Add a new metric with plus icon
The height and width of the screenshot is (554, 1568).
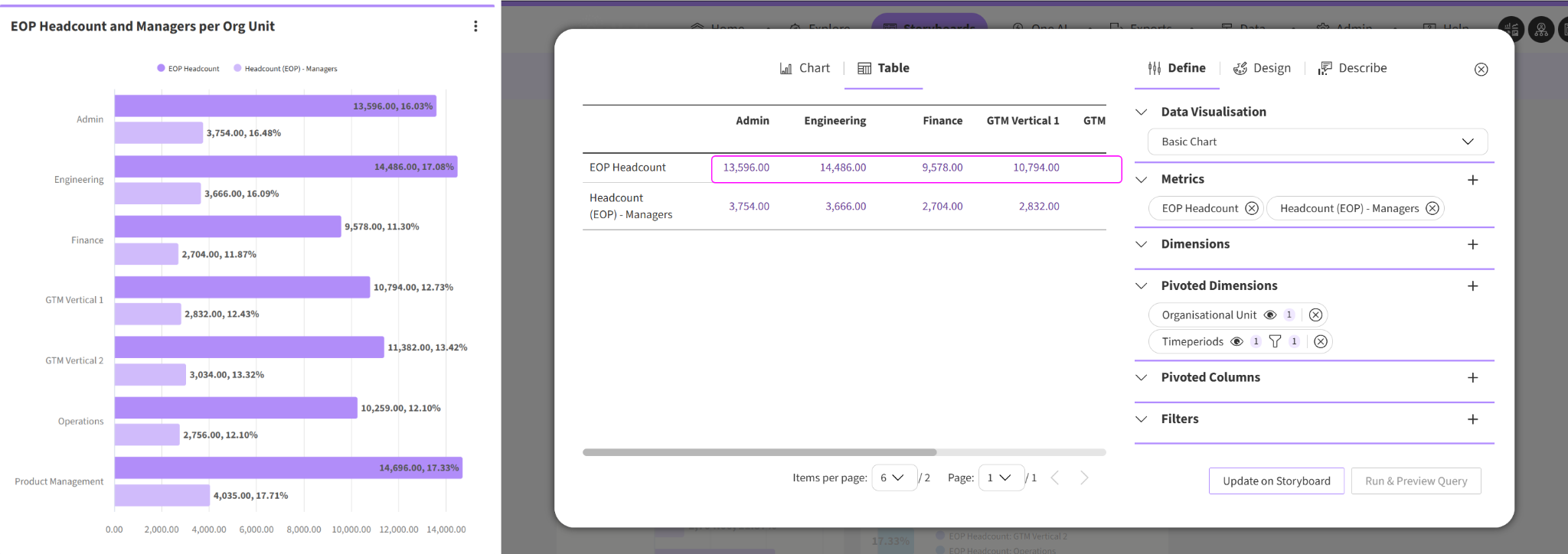click(x=1472, y=180)
